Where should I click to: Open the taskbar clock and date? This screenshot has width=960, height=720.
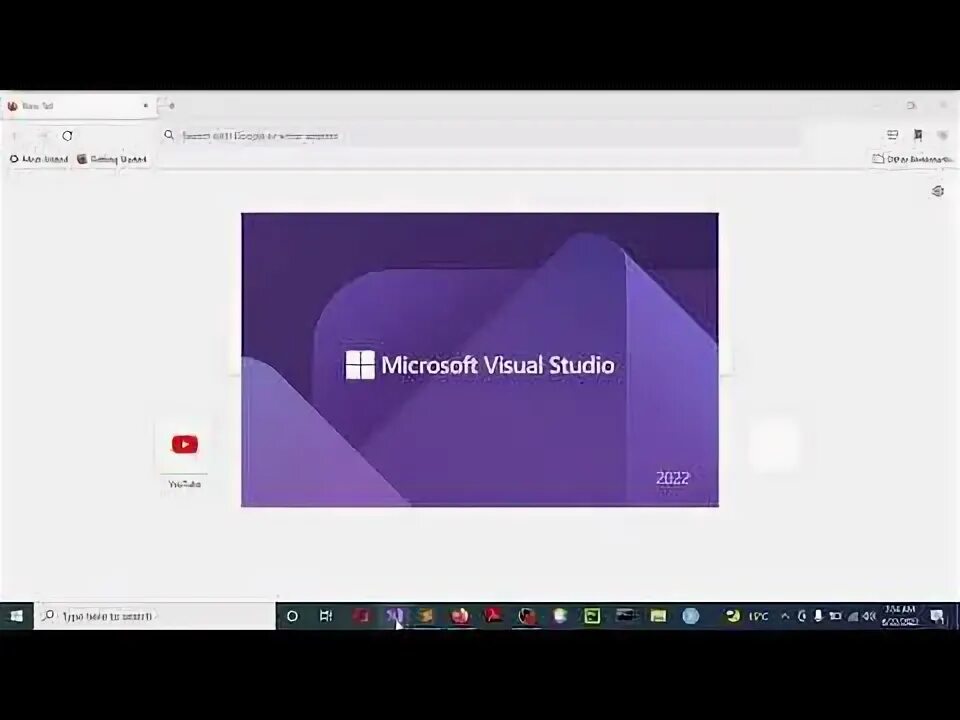[900, 616]
